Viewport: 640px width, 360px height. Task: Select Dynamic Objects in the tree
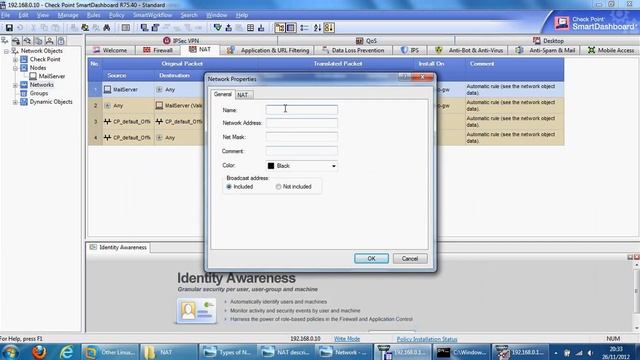click(51, 102)
